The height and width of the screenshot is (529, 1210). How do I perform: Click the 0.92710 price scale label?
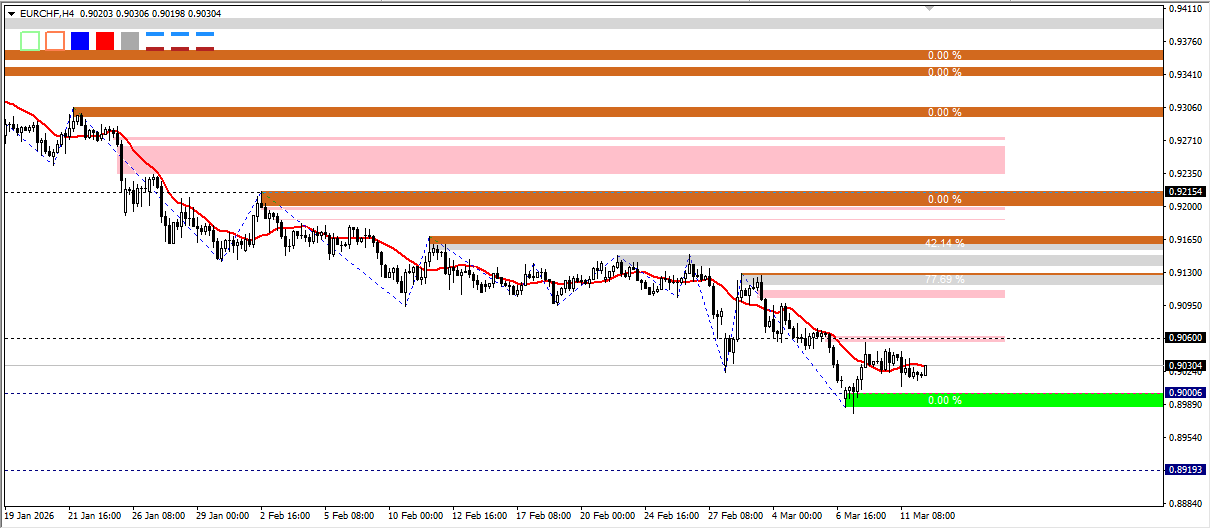(1186, 141)
